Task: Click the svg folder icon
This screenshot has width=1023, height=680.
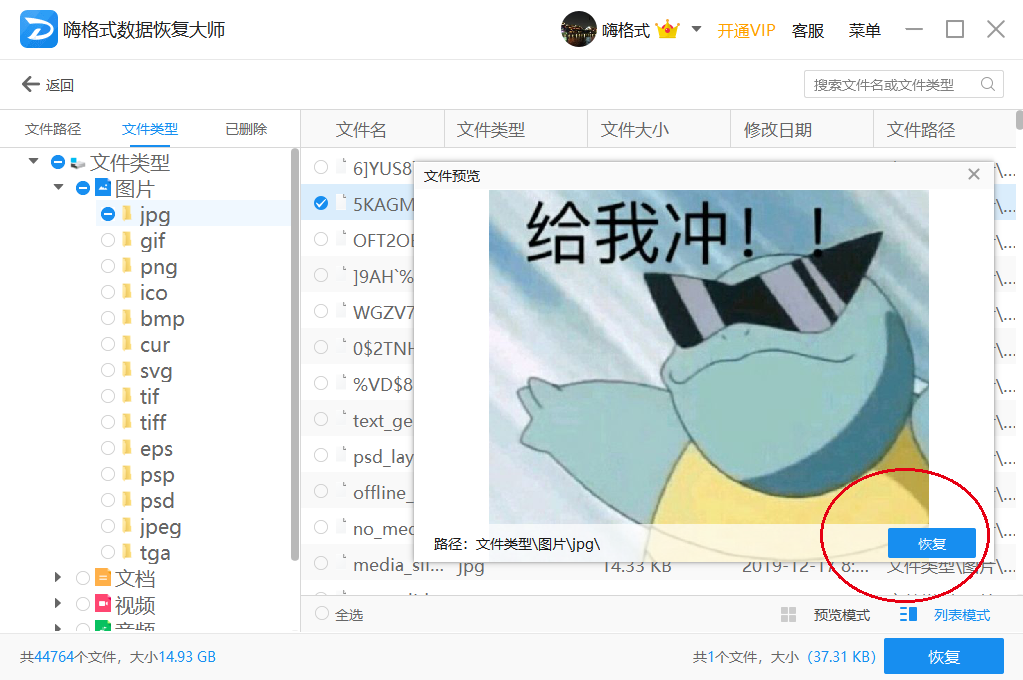Action: (x=127, y=369)
